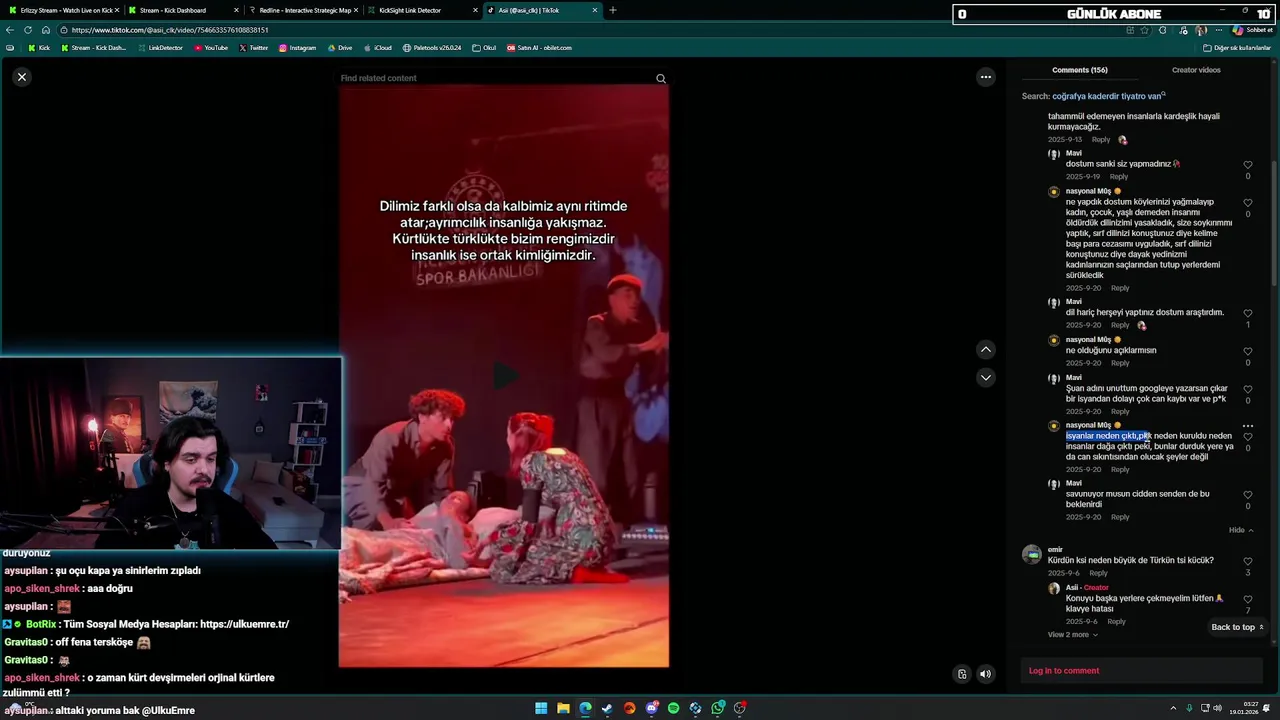Go to the next video

coord(986,377)
